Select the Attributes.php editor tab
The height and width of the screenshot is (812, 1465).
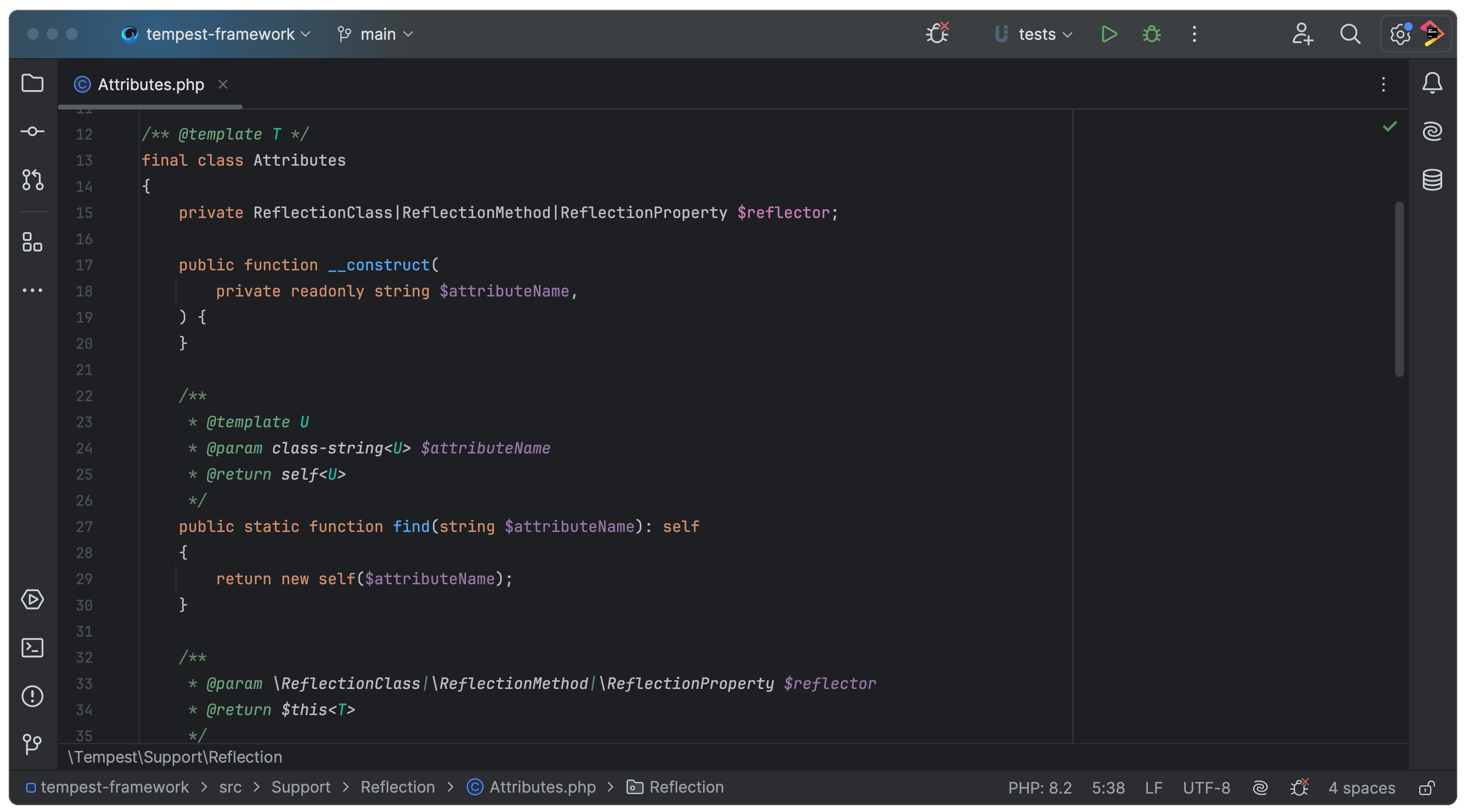coord(150,85)
